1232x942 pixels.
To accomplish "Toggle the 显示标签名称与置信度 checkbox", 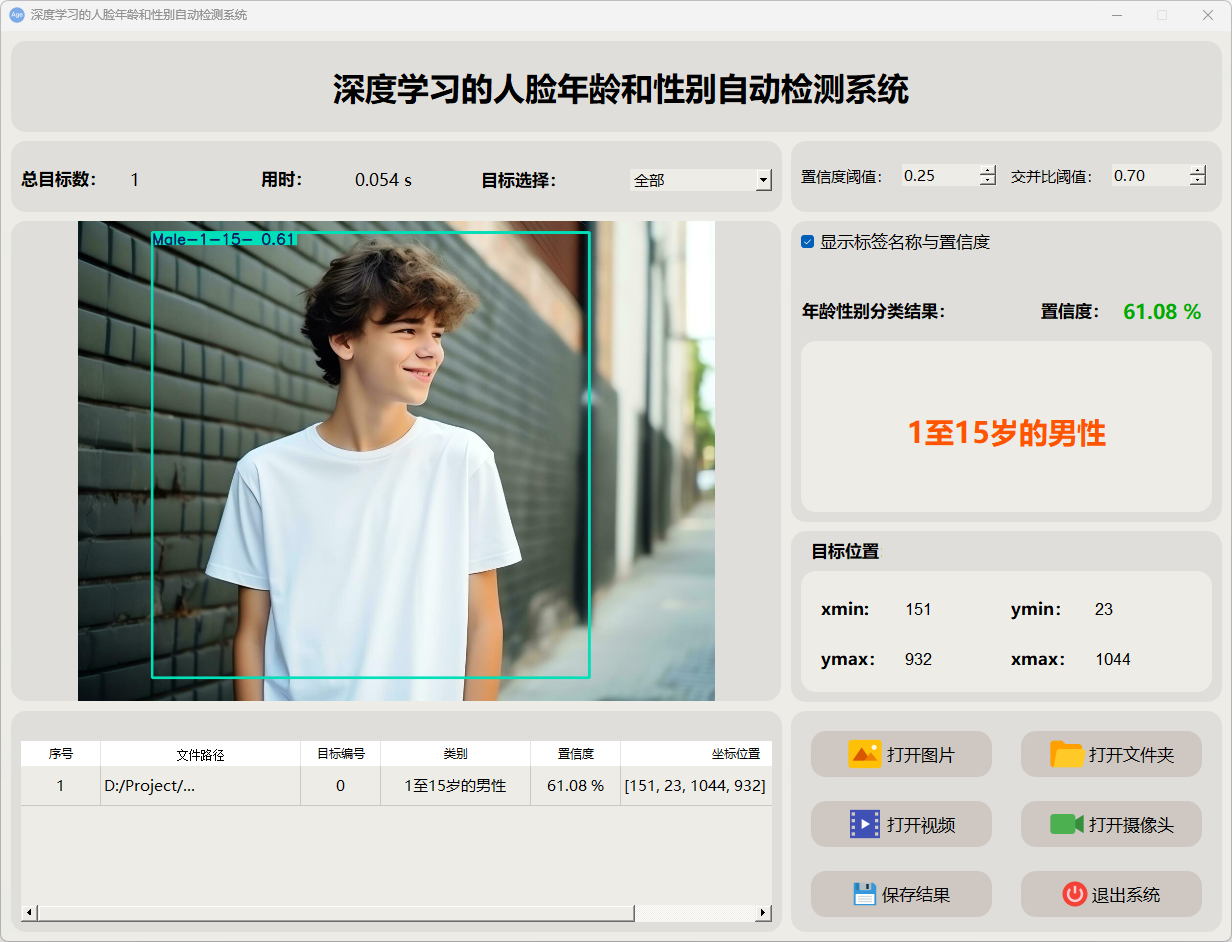I will click(808, 242).
